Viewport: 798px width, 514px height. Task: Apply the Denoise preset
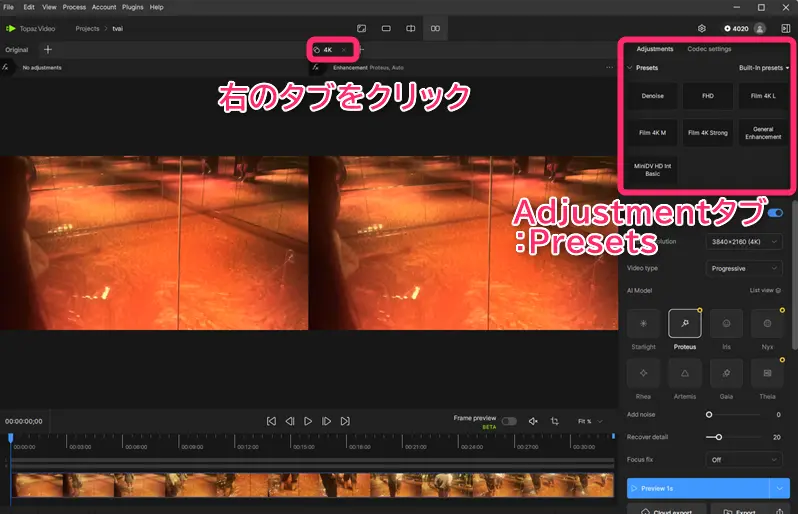coord(652,96)
